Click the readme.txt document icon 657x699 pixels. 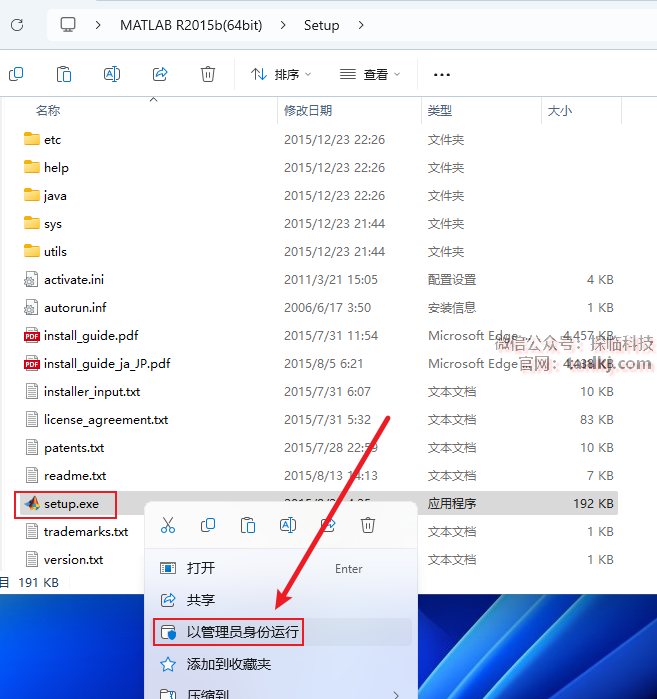click(x=32, y=475)
